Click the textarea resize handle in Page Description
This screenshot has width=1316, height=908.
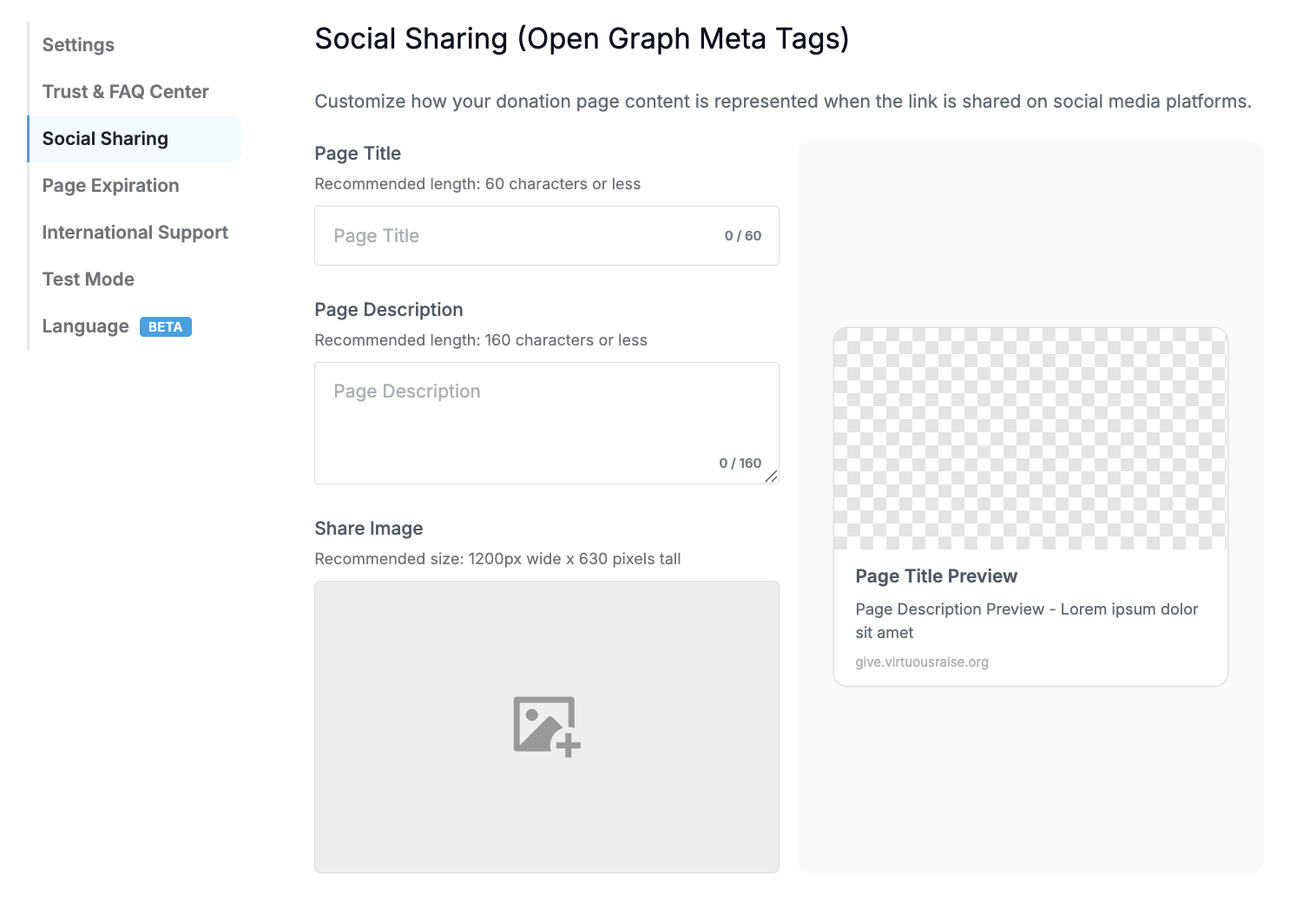point(771,476)
